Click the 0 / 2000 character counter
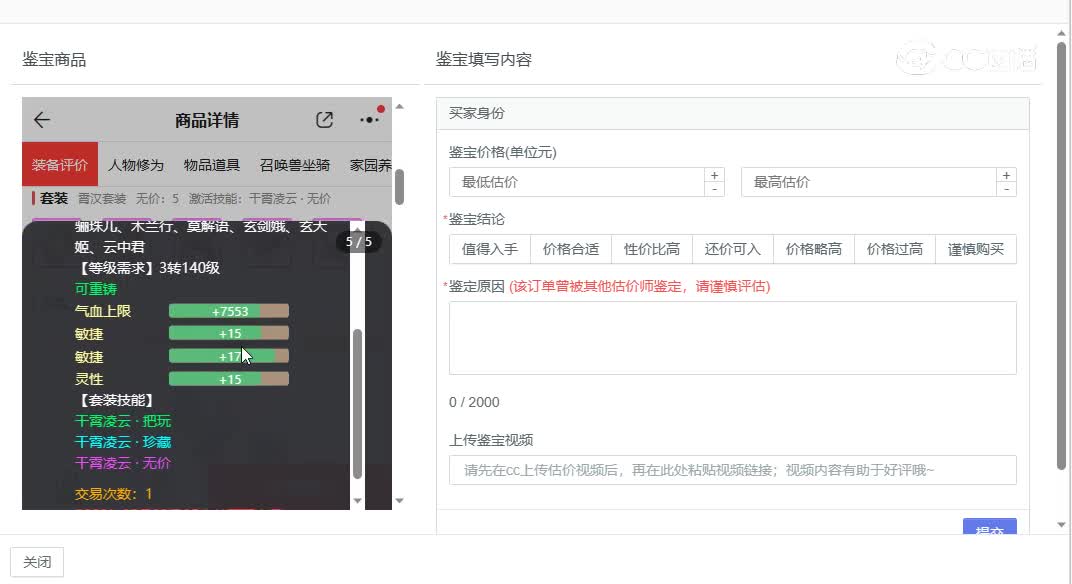The image size is (1072, 584). [x=474, y=403]
